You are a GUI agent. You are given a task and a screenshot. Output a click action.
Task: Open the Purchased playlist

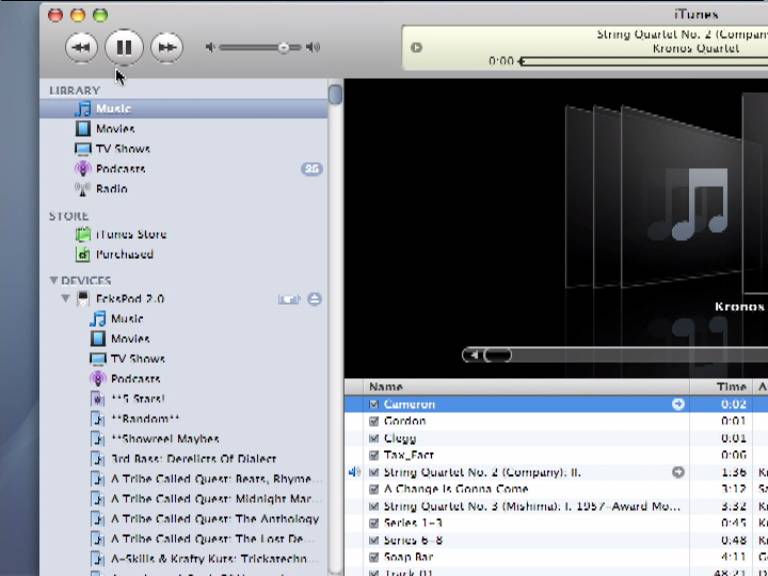[183, 255]
